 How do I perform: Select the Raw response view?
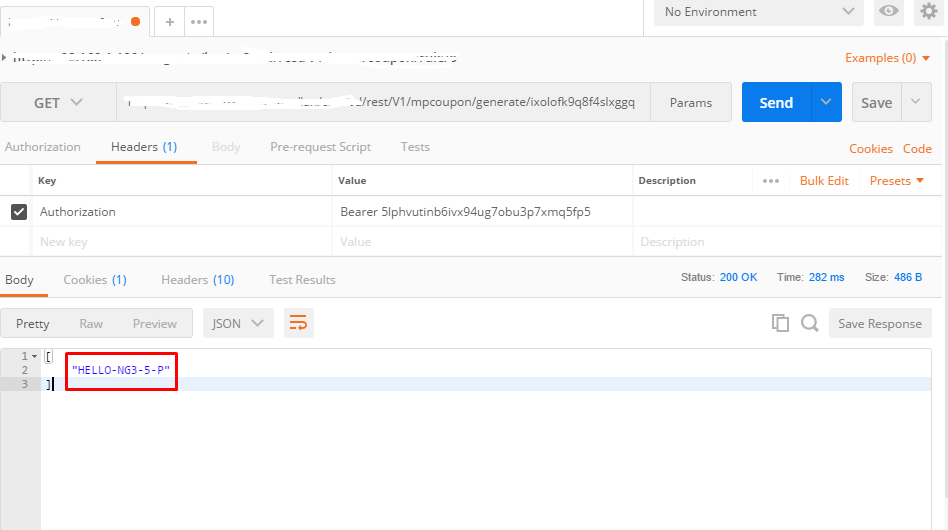pyautogui.click(x=91, y=323)
